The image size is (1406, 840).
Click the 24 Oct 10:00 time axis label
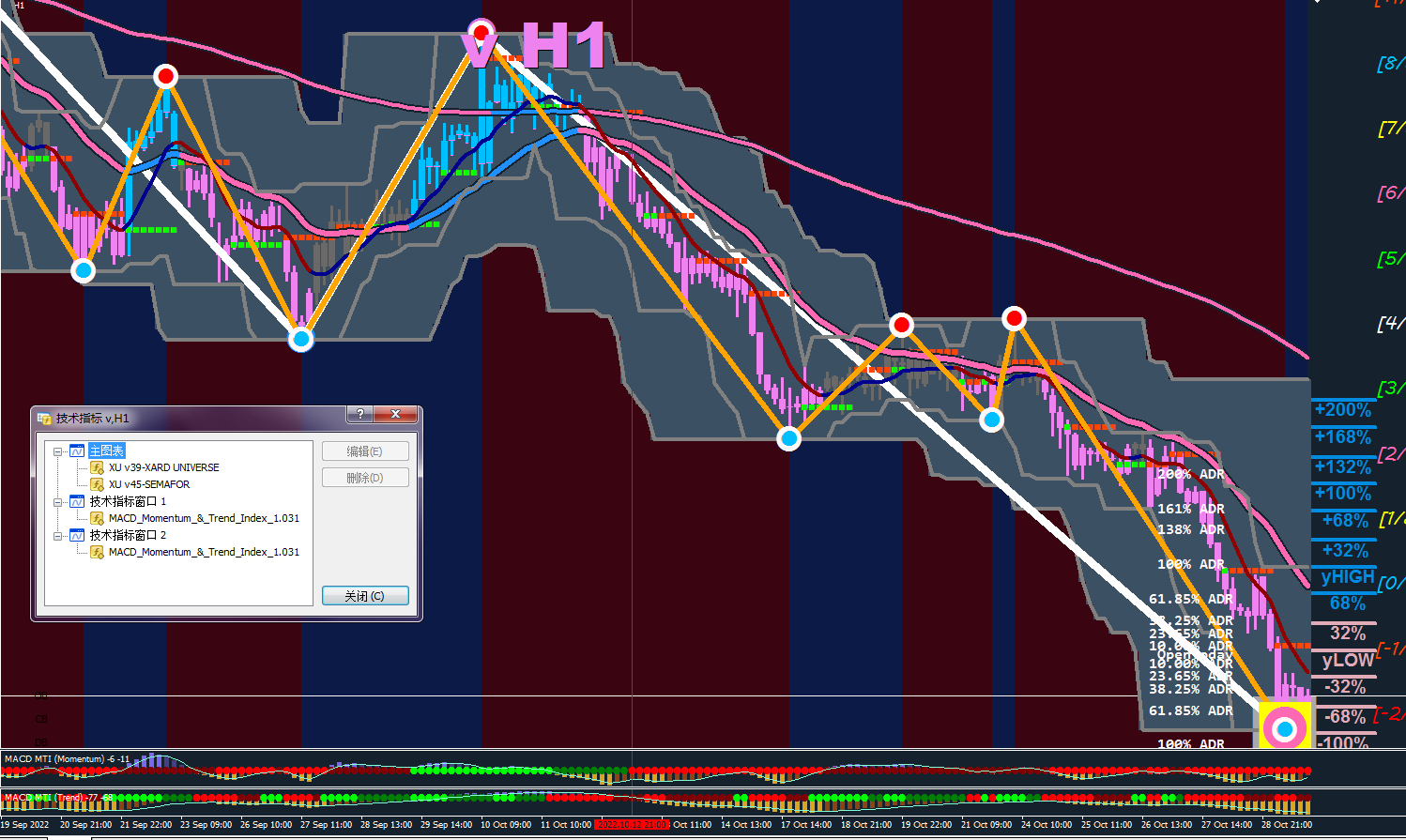tap(1047, 825)
